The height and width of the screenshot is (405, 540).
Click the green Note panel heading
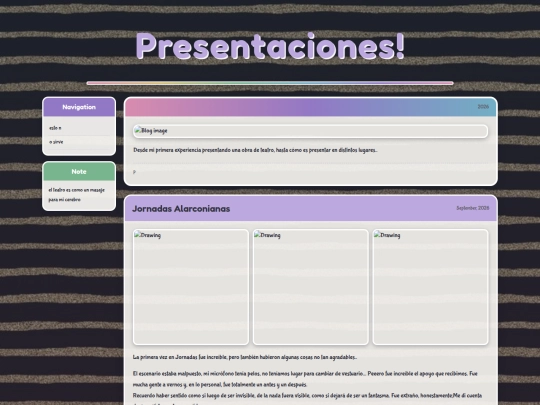(x=79, y=172)
